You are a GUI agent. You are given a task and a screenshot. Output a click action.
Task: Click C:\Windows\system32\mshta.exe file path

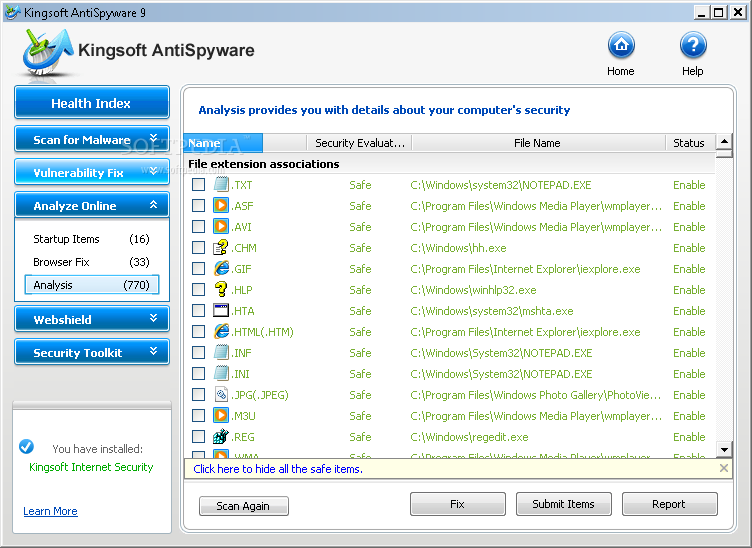tap(492, 311)
